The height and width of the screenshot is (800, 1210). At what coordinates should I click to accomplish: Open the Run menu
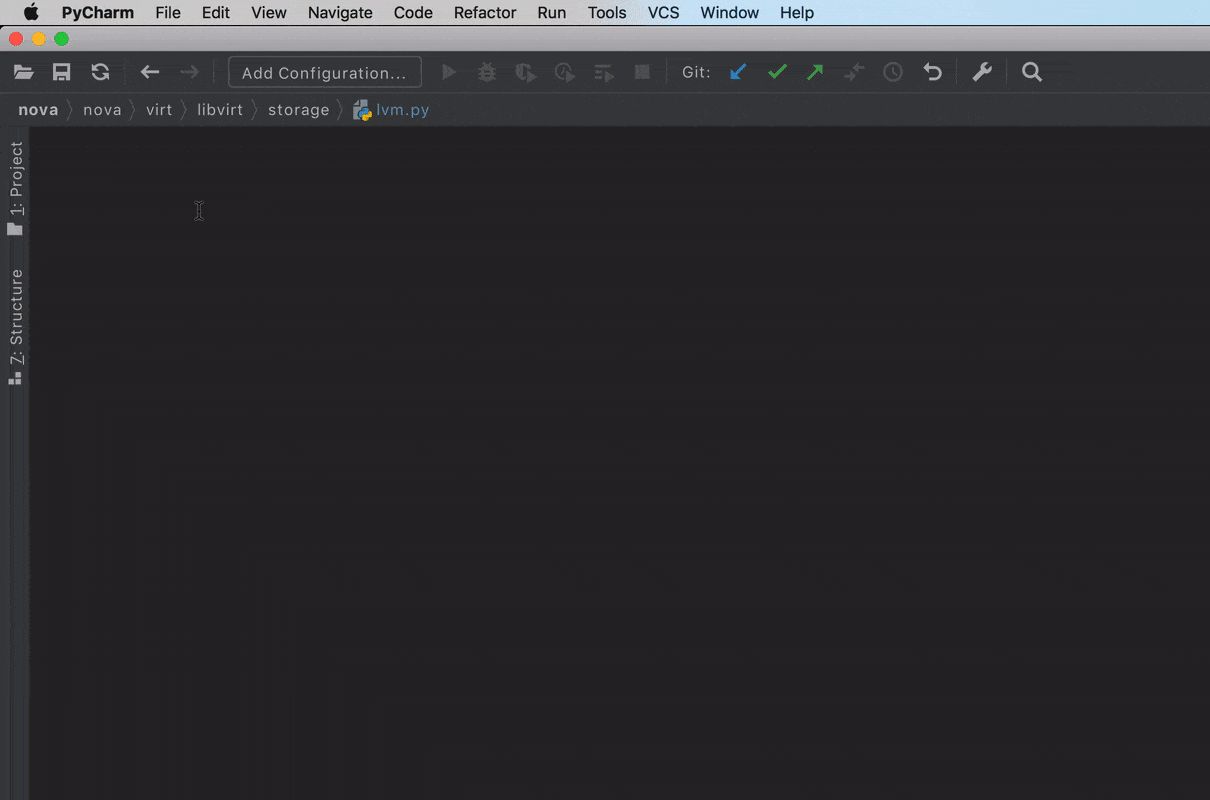point(552,13)
